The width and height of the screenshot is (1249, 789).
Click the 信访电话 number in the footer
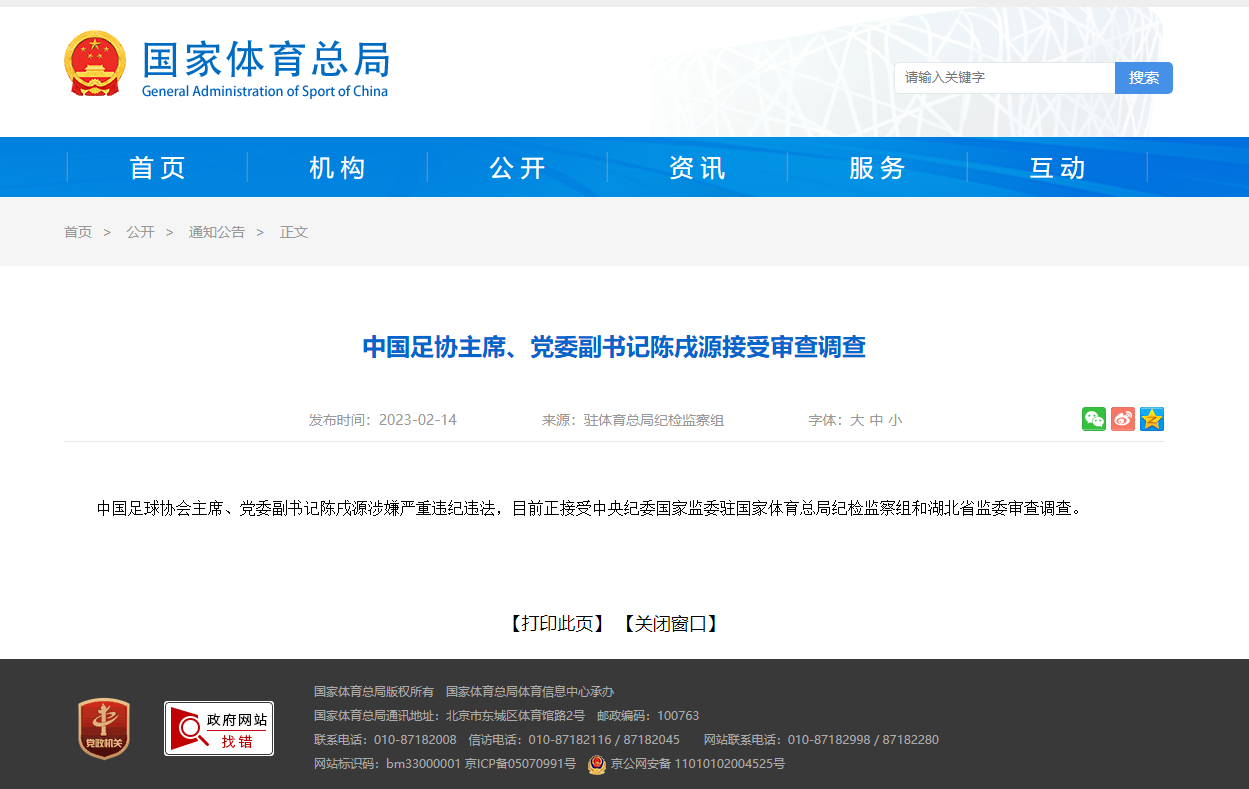tap(574, 740)
